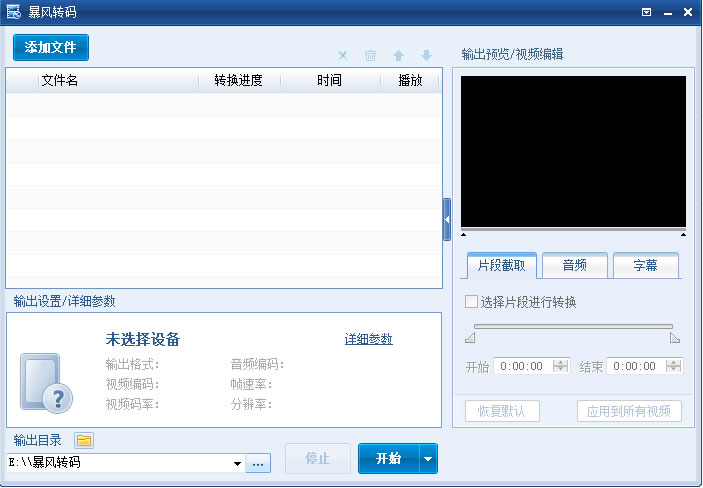This screenshot has width=703, height=488.
Task: Collapse the preview panel with the side arrow
Action: click(x=447, y=219)
